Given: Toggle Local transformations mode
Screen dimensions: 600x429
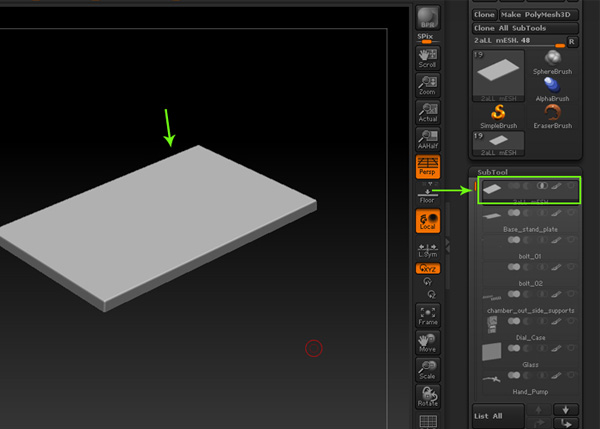Looking at the screenshot, I should click(428, 221).
